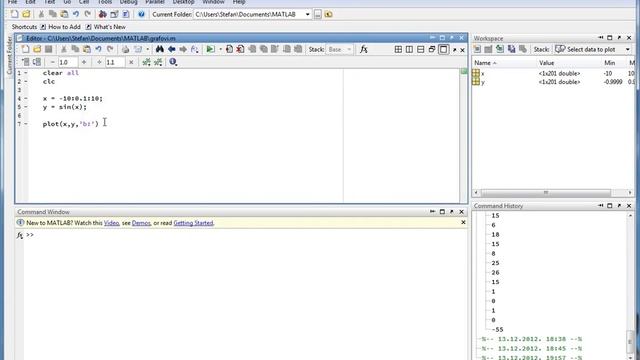Viewport: 640px width, 360px height.
Task: Click the fx function browser in Editor toolbar
Action: point(364,49)
